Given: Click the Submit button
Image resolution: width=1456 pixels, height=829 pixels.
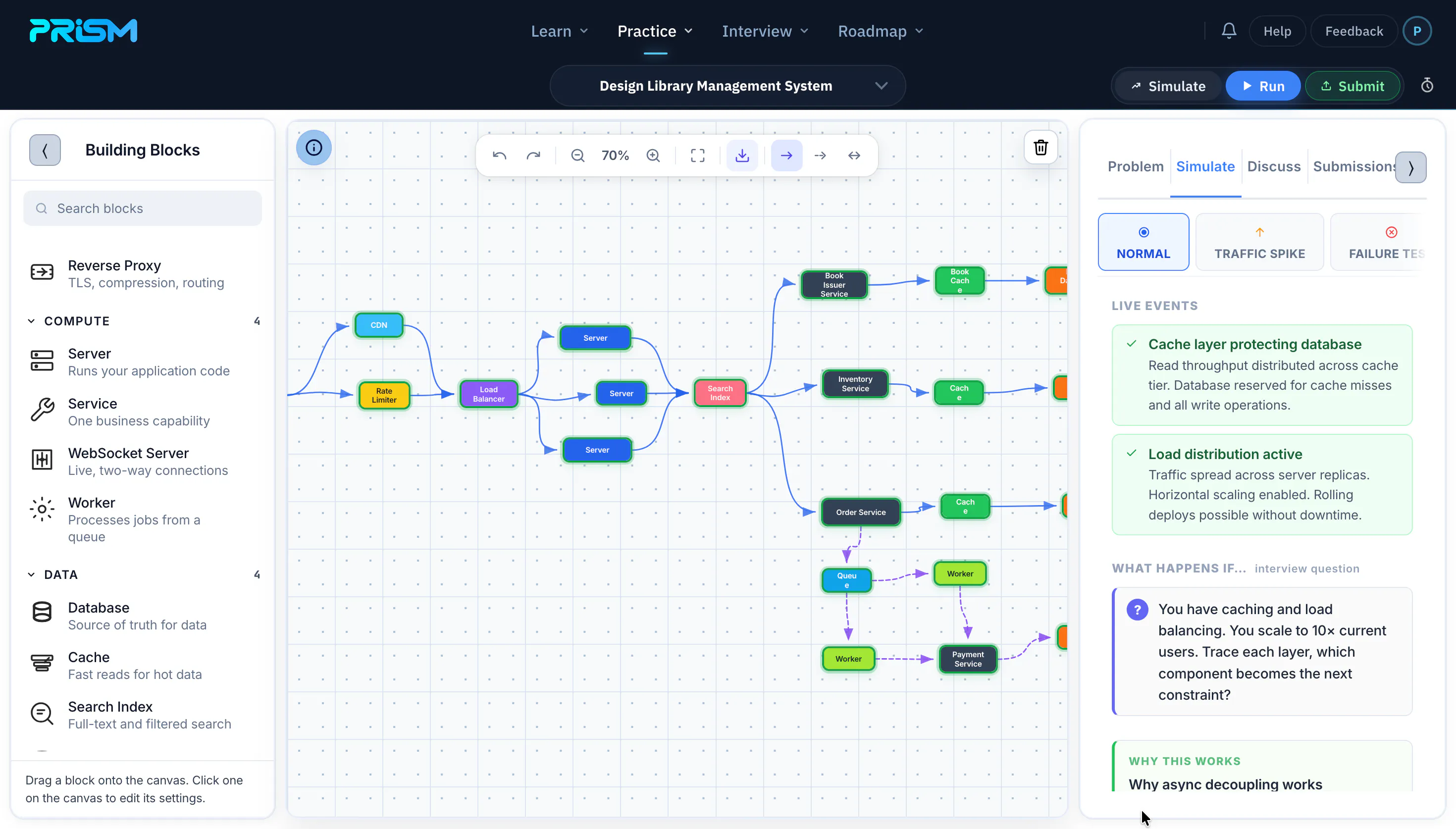Looking at the screenshot, I should (1352, 86).
